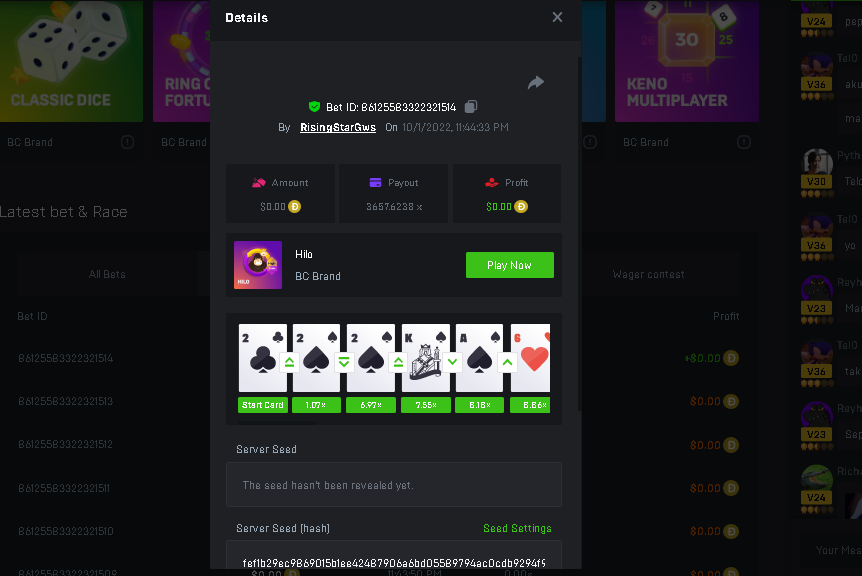Switch to the Wager contest tab
Image resolution: width=862 pixels, height=576 pixels.
[x=649, y=274]
